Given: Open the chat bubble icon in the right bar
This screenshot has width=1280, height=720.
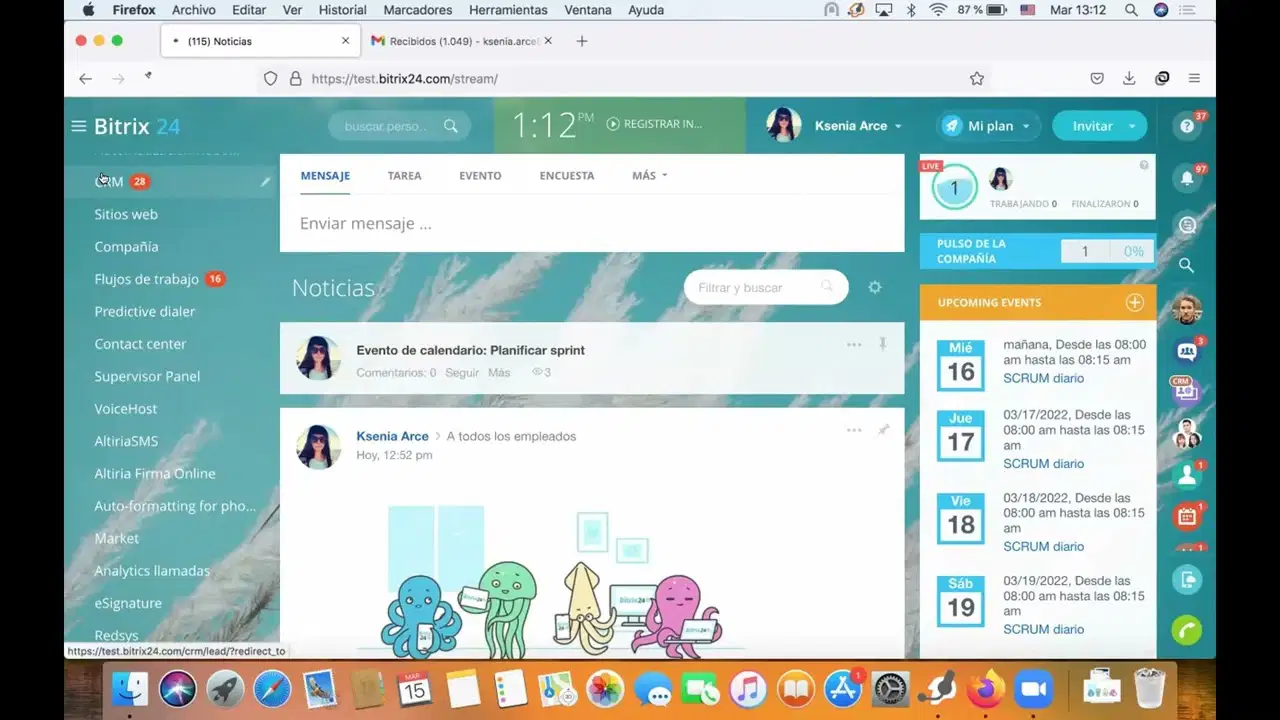Looking at the screenshot, I should pos(1187,225).
